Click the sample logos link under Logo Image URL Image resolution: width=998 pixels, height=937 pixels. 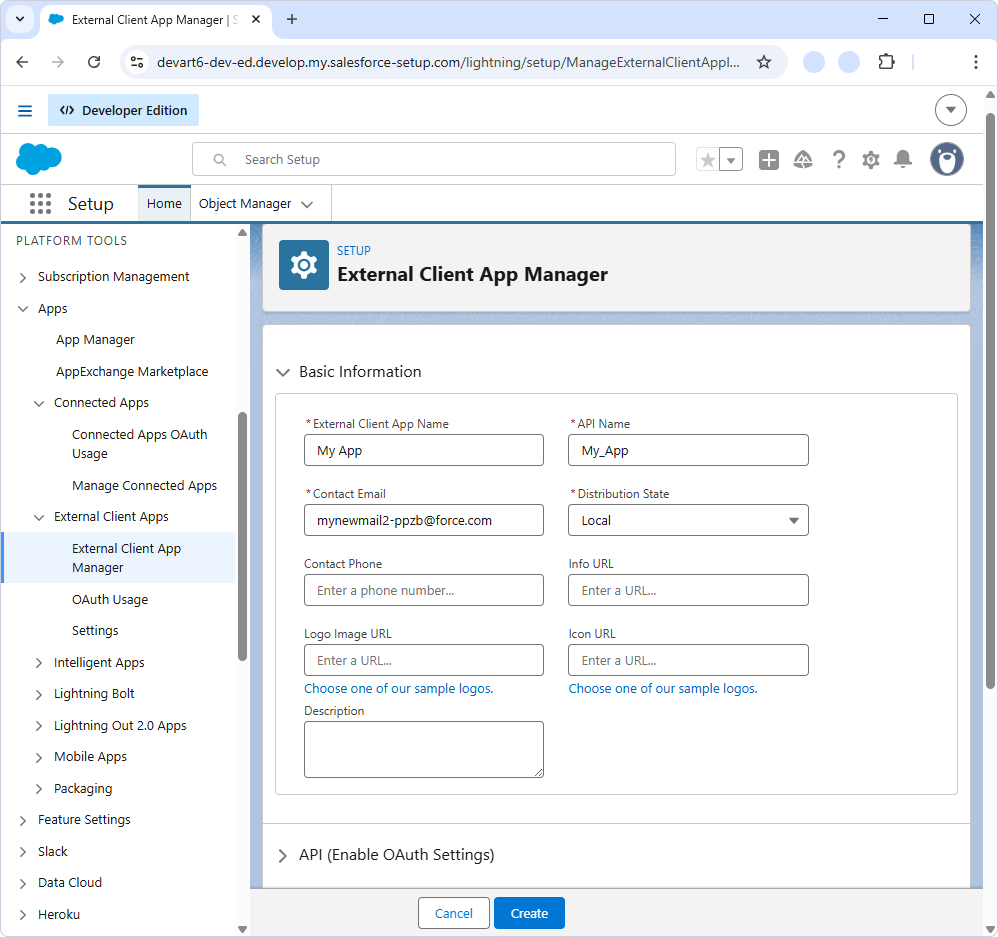click(398, 689)
